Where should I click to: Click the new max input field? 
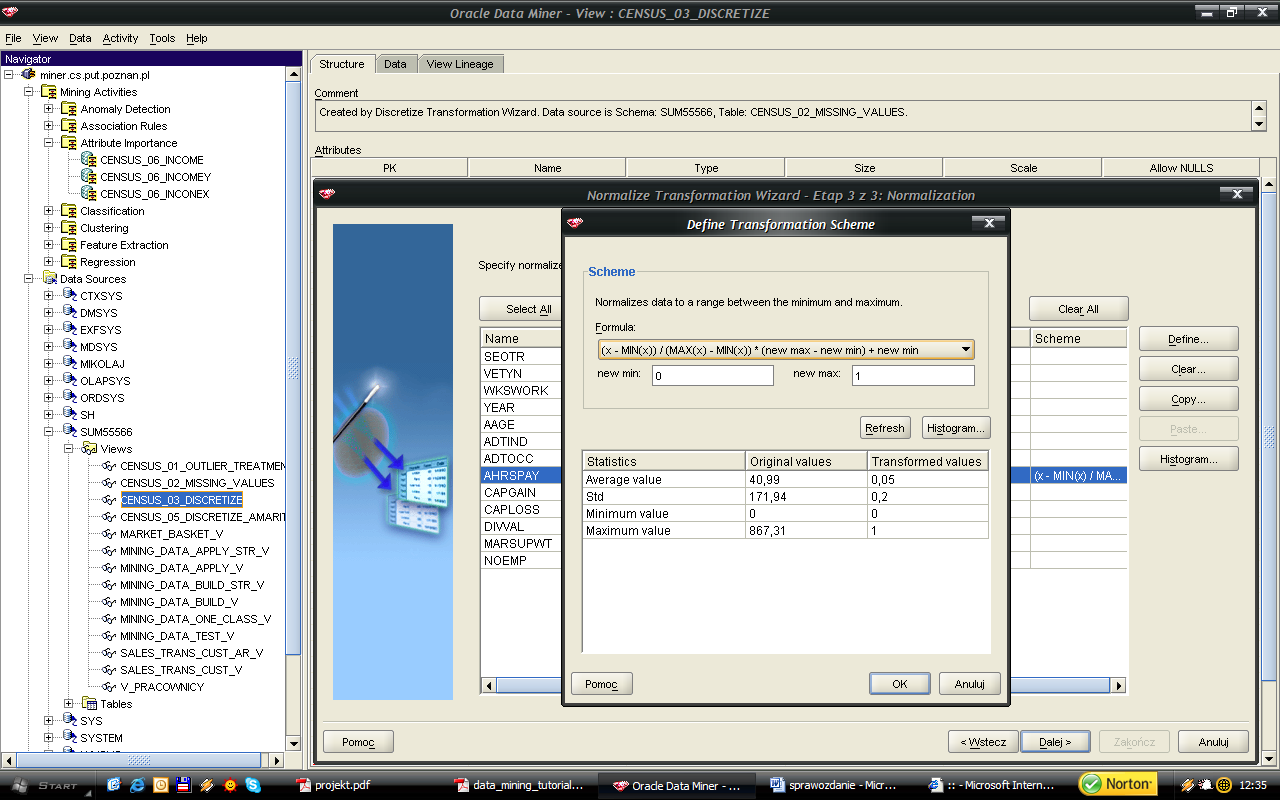tap(913, 375)
